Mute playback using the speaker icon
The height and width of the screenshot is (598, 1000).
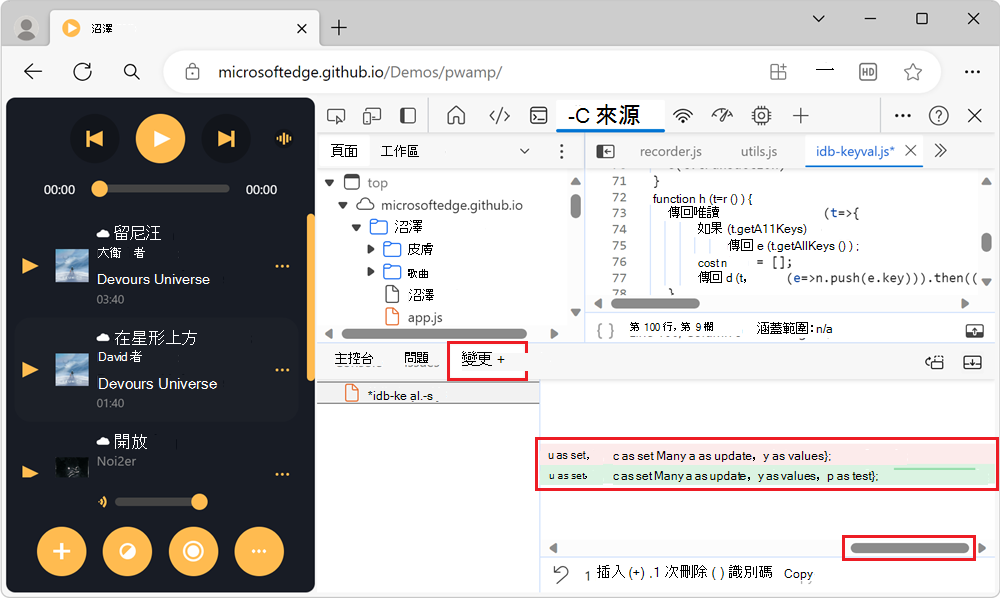101,501
